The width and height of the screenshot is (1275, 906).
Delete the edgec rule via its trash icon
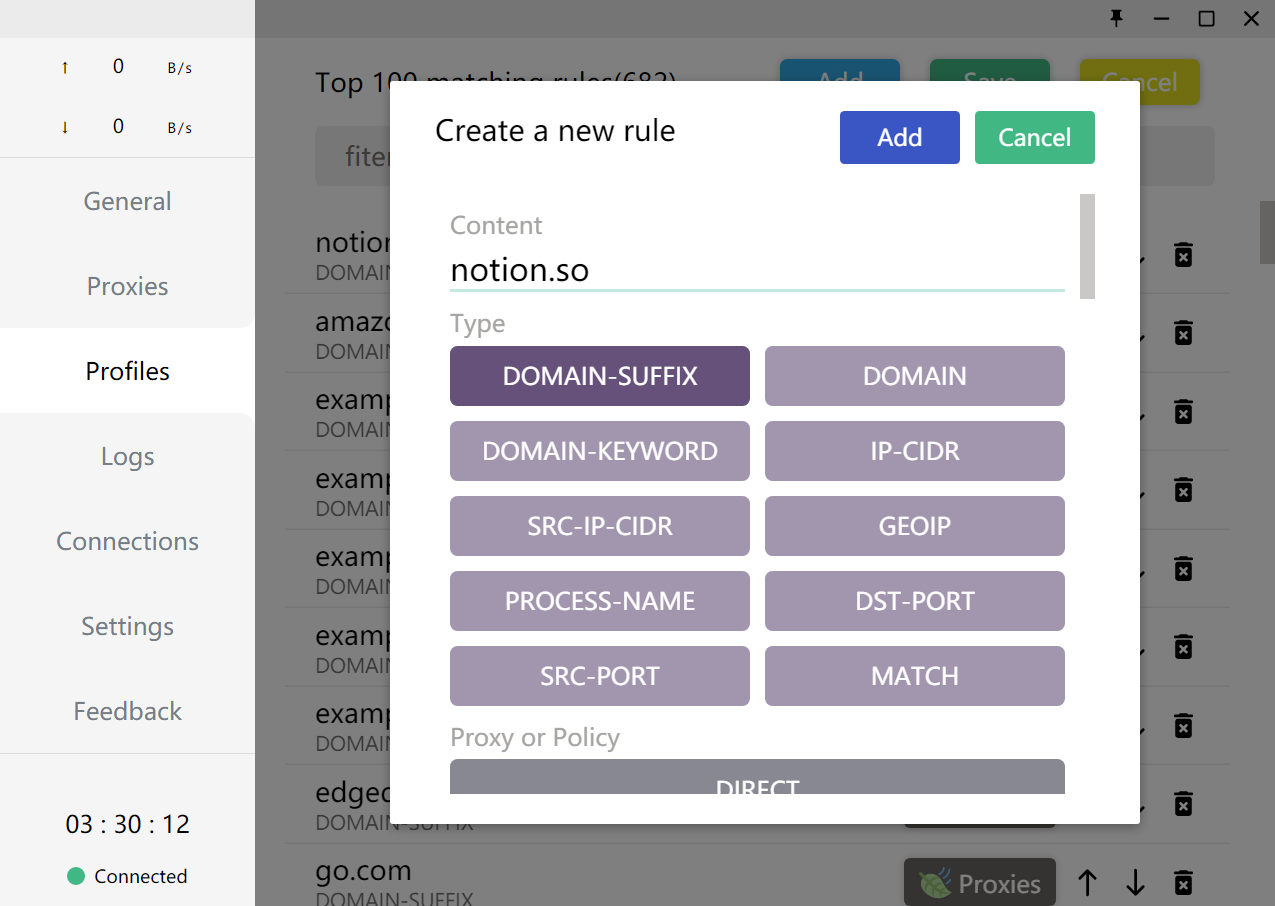point(1183,803)
